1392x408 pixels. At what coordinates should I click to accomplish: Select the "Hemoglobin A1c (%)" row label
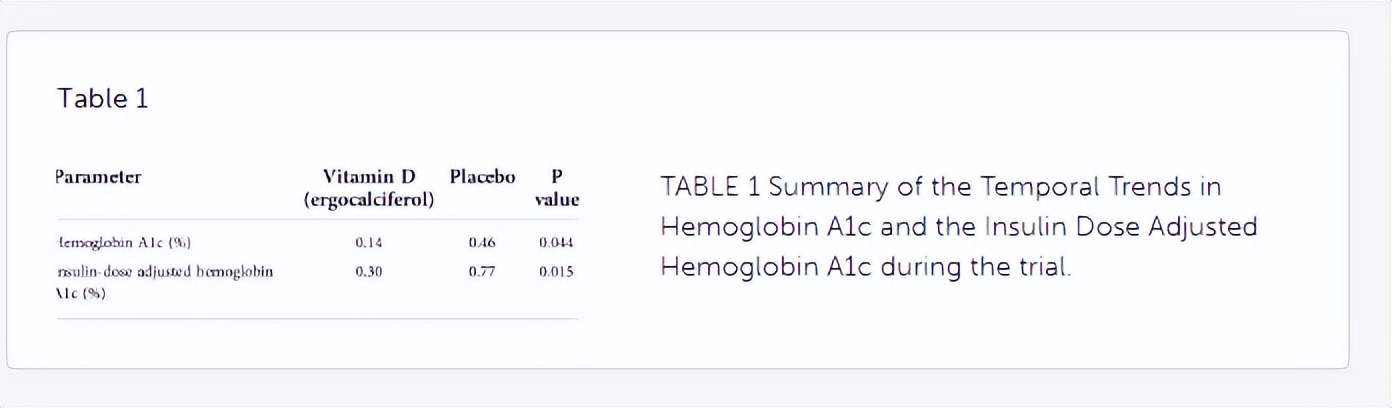pyautogui.click(x=124, y=242)
